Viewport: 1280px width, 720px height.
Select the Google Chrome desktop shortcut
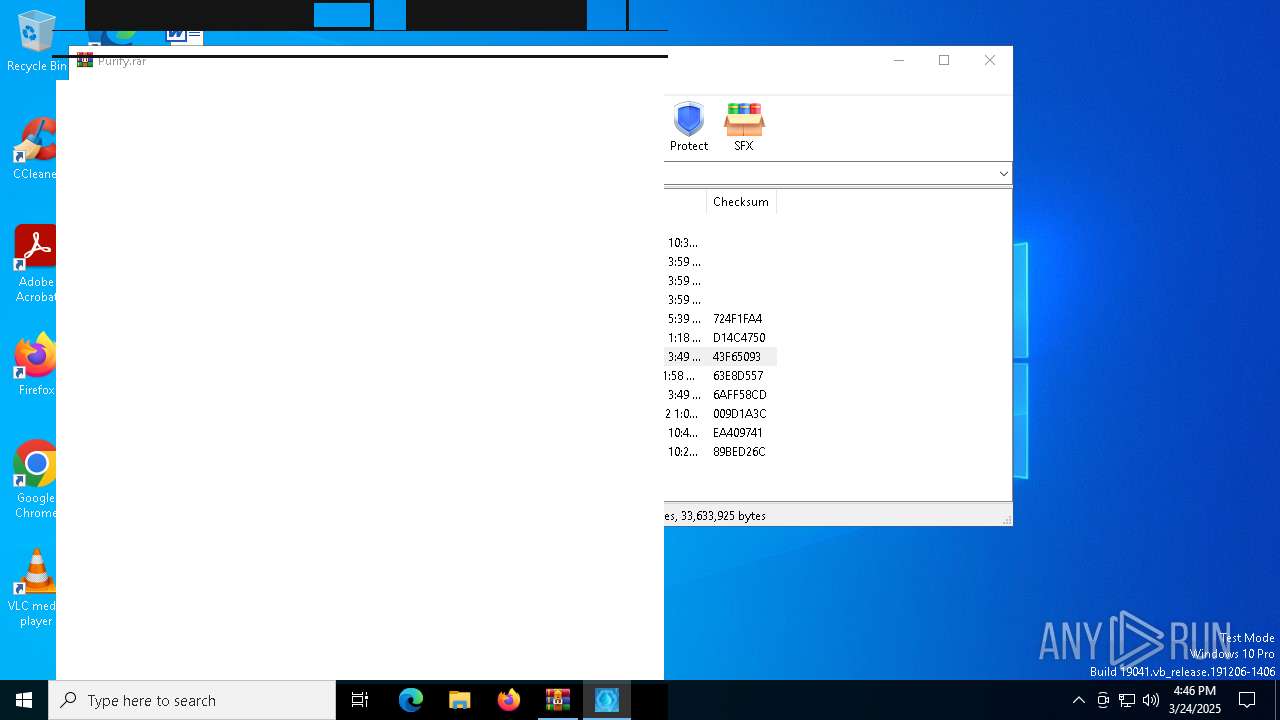(x=35, y=480)
